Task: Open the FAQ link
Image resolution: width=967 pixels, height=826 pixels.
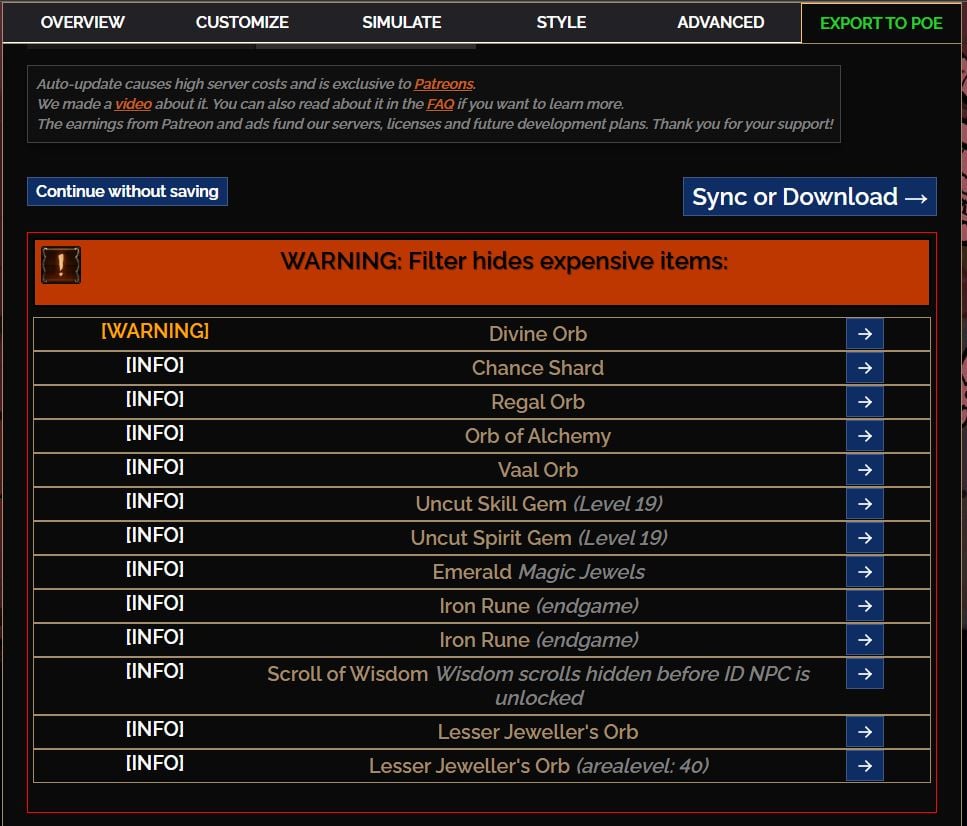Action: point(440,104)
